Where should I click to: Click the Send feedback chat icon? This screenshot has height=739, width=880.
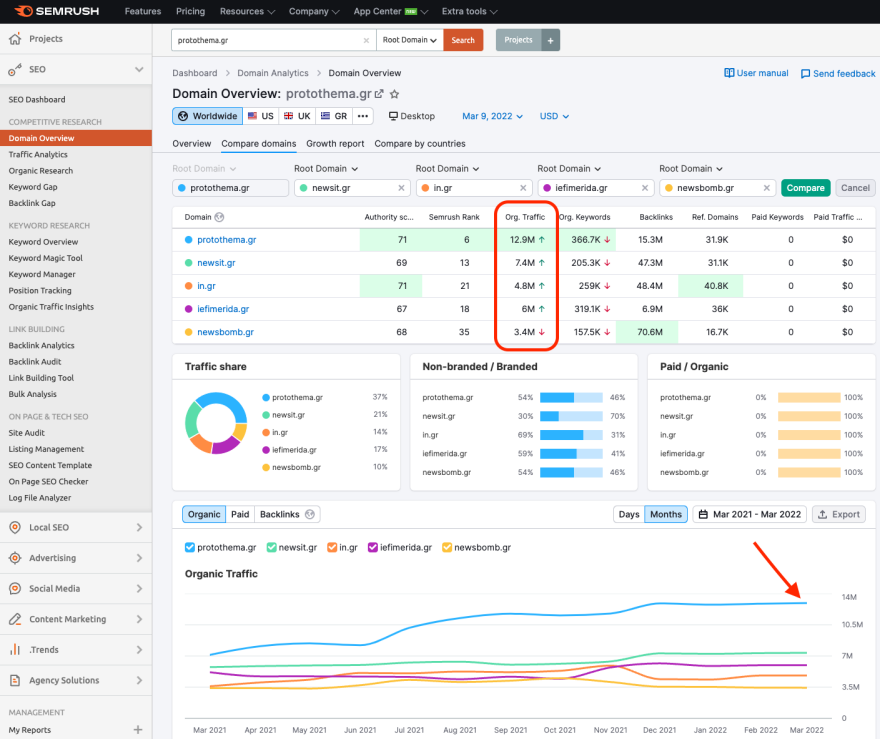[804, 73]
